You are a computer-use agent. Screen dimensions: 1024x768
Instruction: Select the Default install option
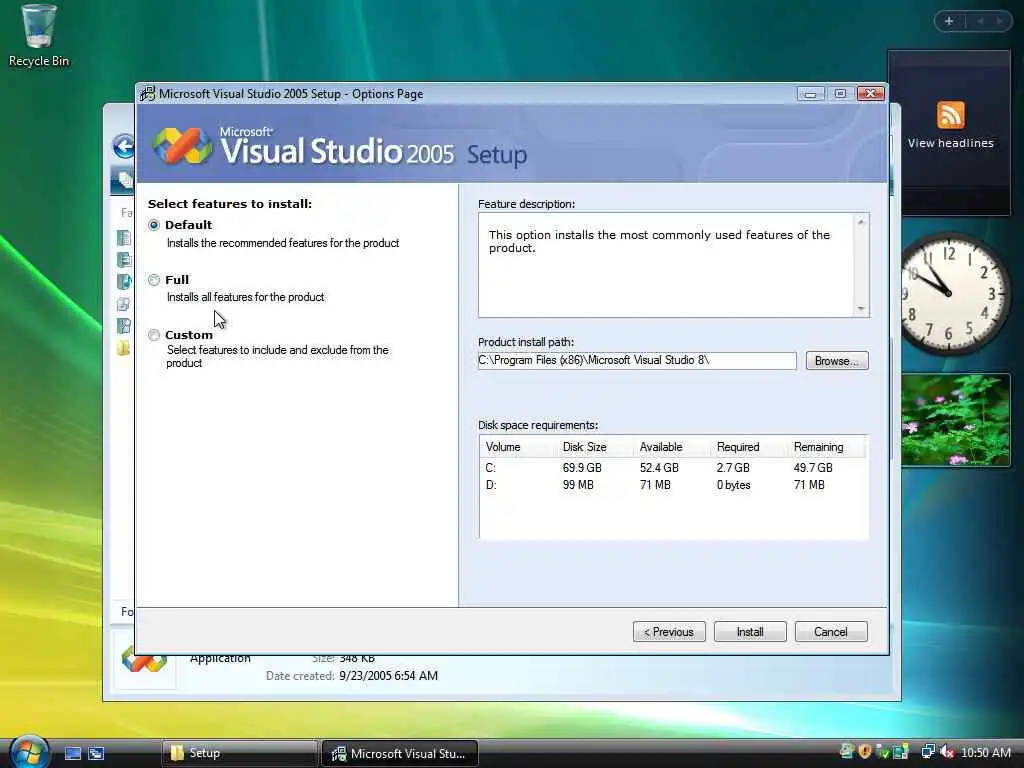(154, 225)
